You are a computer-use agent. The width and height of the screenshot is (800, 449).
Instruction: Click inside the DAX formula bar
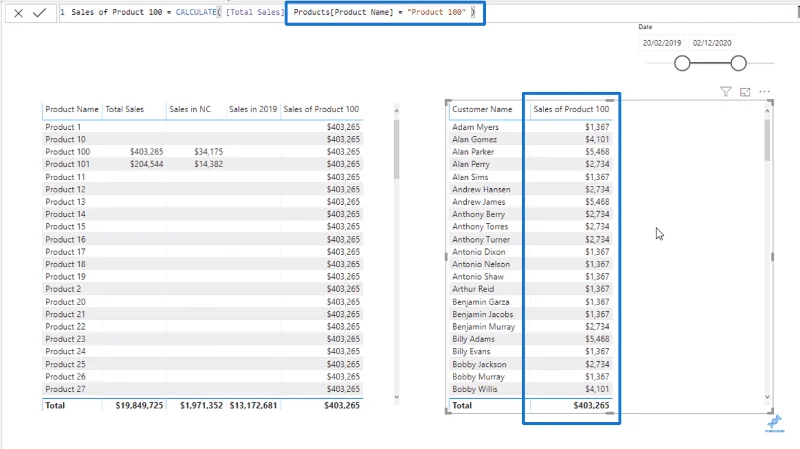tap(429, 12)
